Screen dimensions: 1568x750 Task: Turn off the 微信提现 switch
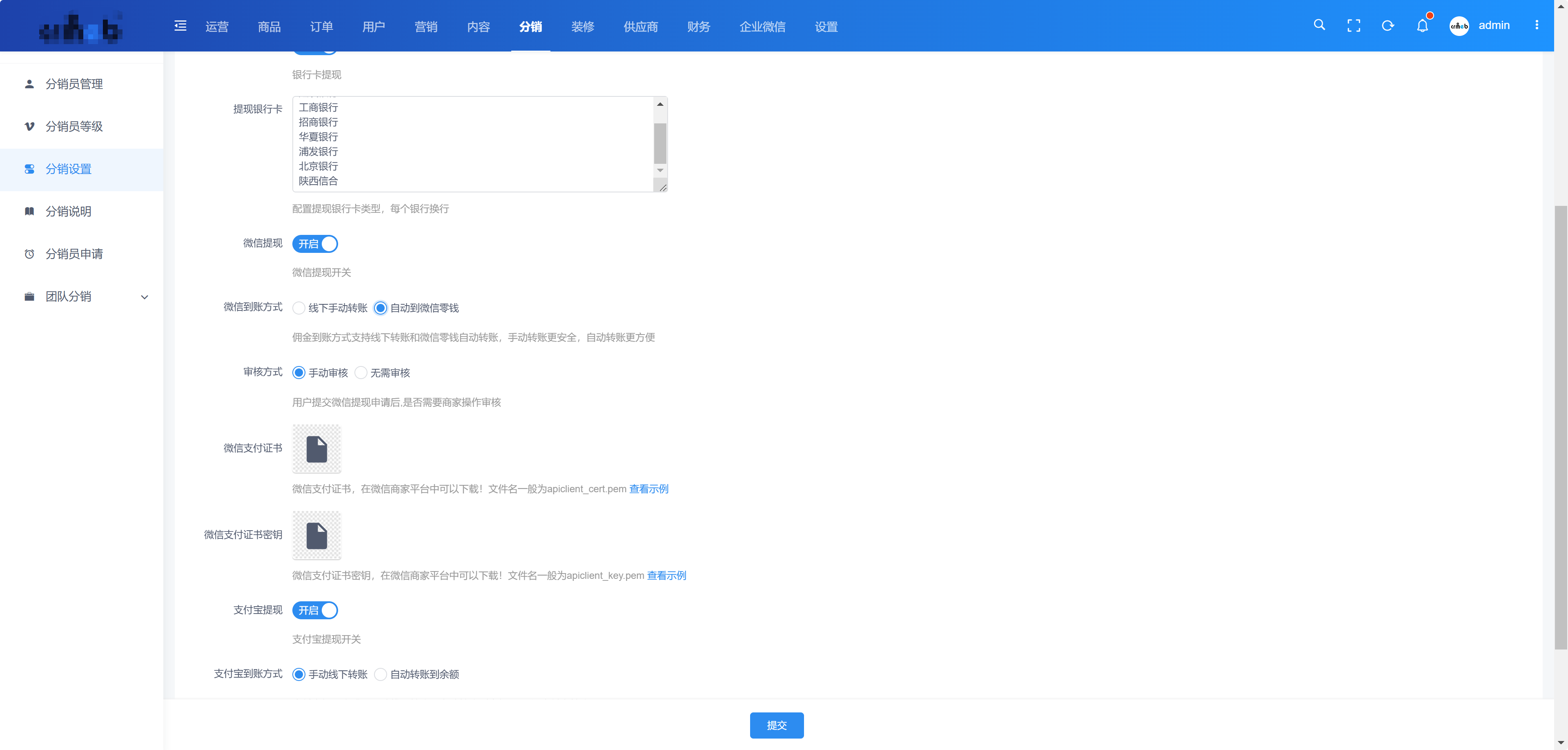pyautogui.click(x=315, y=244)
